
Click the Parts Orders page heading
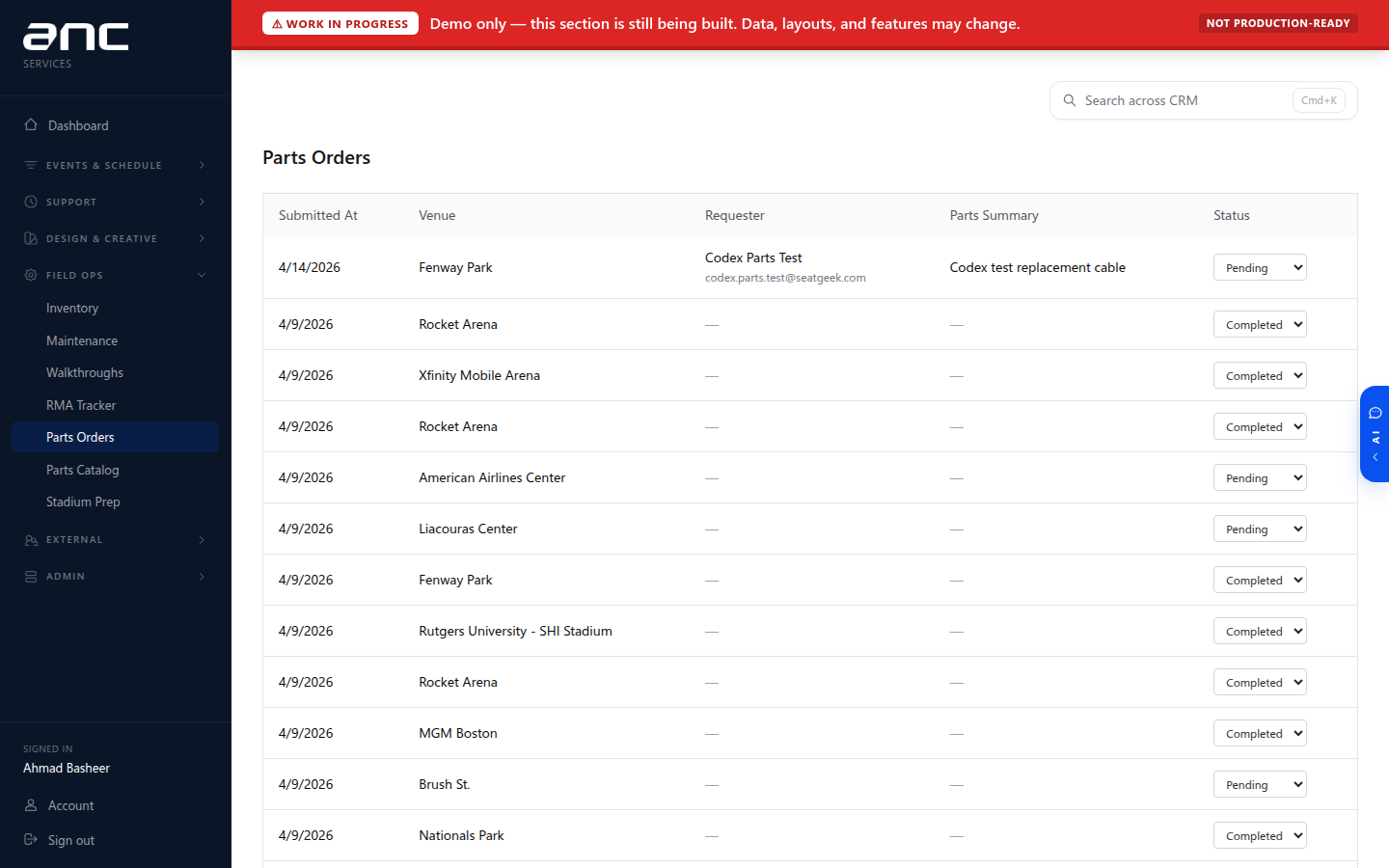click(x=316, y=157)
